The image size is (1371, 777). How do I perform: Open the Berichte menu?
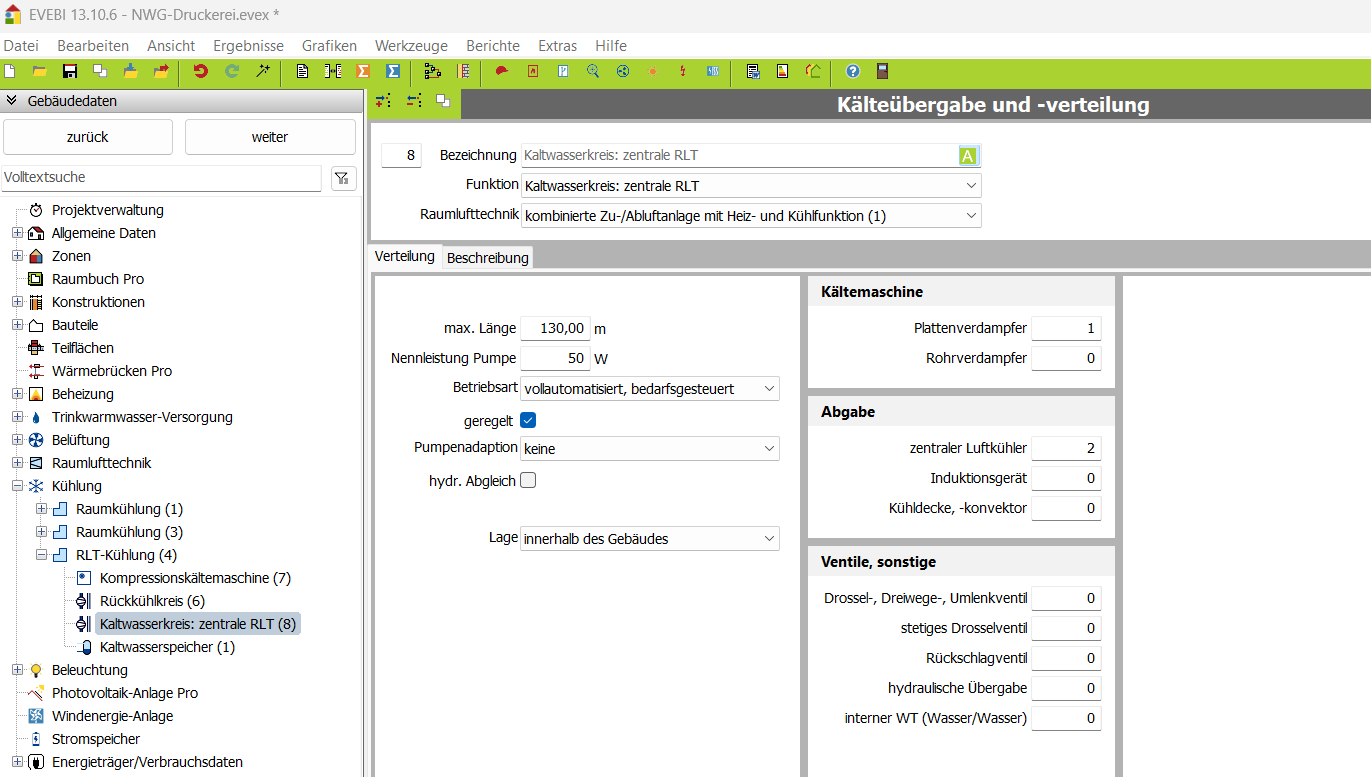click(492, 46)
